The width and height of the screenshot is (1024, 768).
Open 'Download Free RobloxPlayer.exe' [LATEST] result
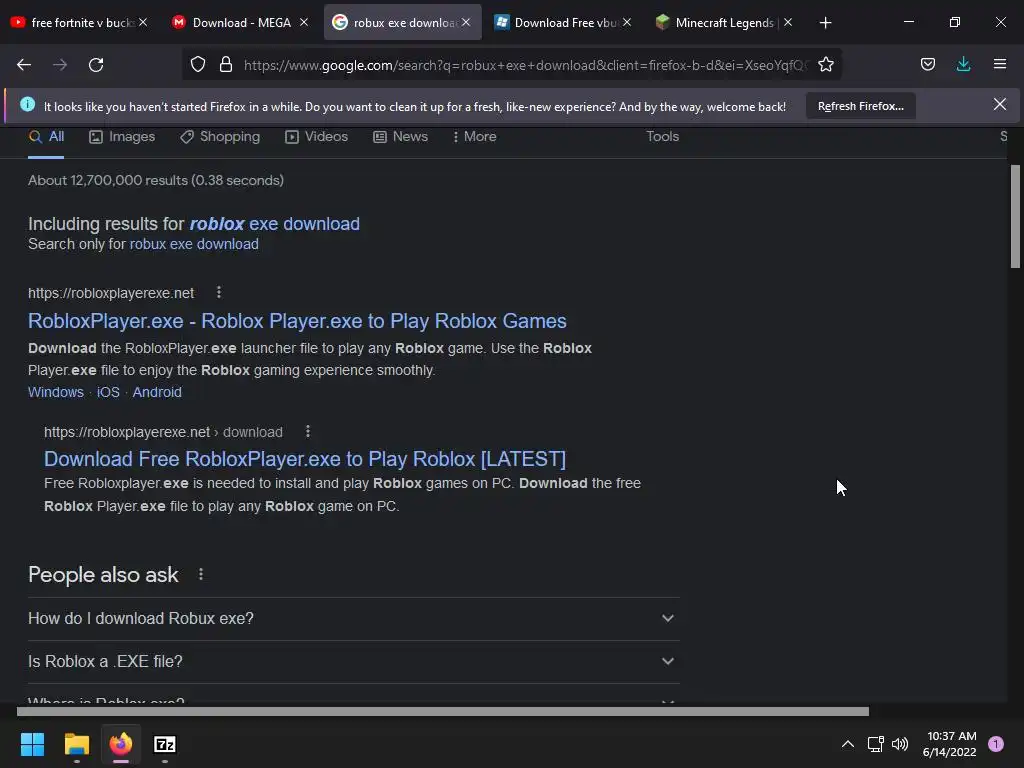pyautogui.click(x=305, y=458)
